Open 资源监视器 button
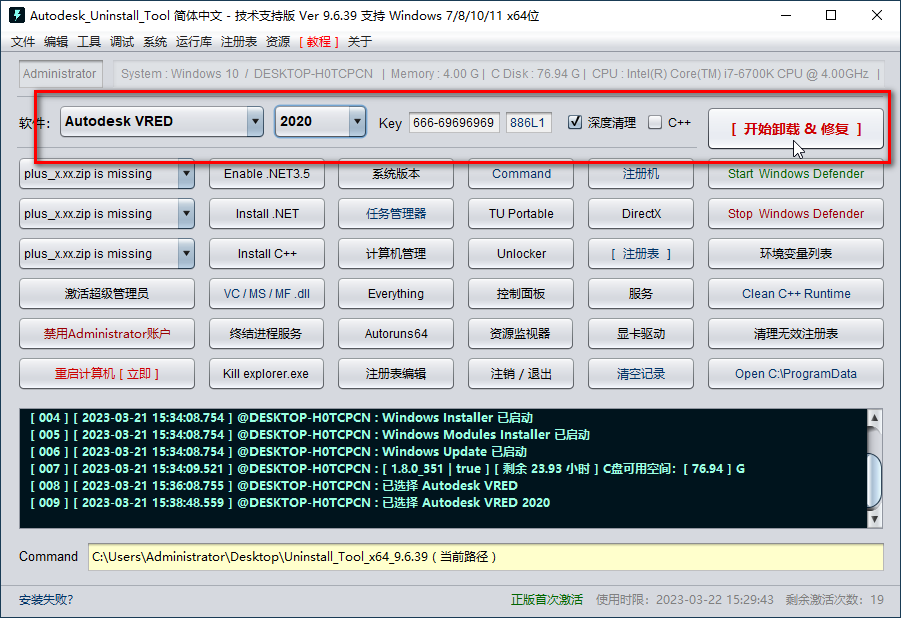 pyautogui.click(x=521, y=333)
